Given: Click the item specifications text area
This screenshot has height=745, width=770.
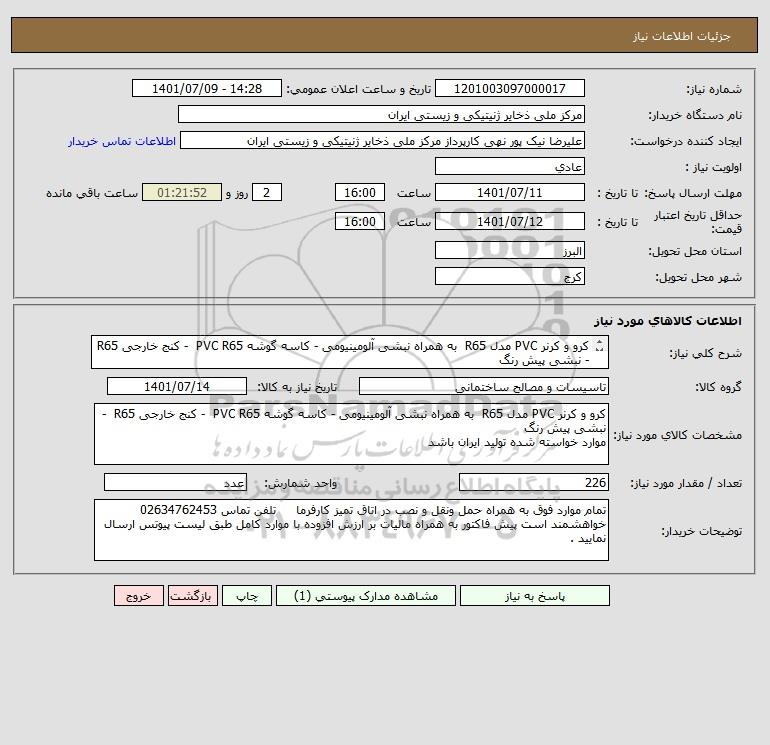Looking at the screenshot, I should (351, 434).
